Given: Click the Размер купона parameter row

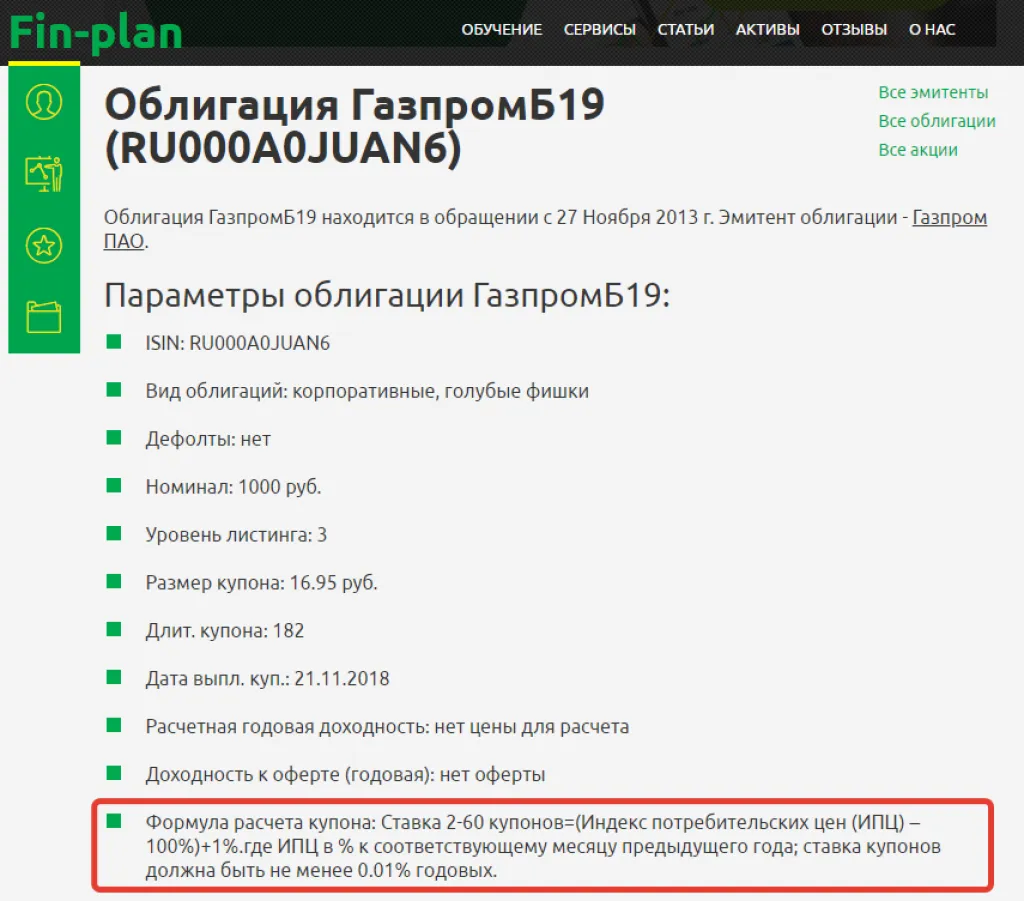Looking at the screenshot, I should coord(262,582).
